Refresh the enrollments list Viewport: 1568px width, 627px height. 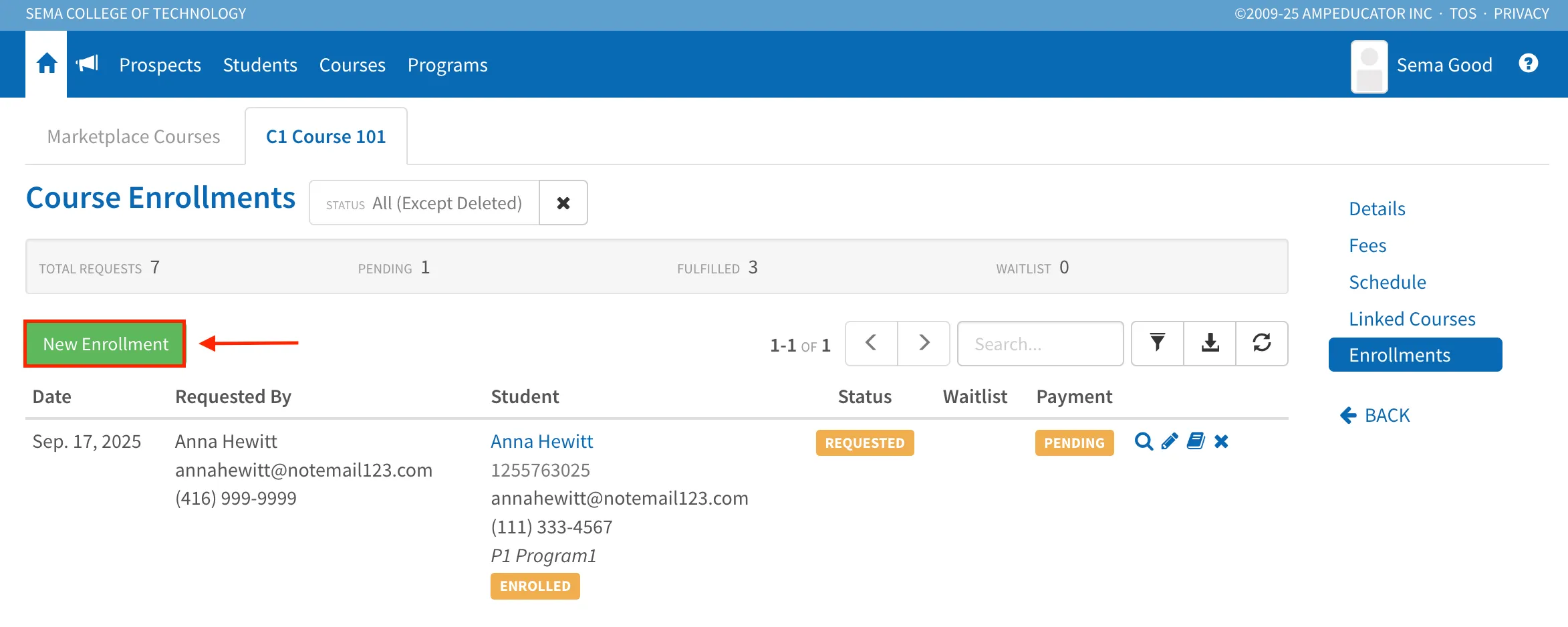click(x=1262, y=343)
